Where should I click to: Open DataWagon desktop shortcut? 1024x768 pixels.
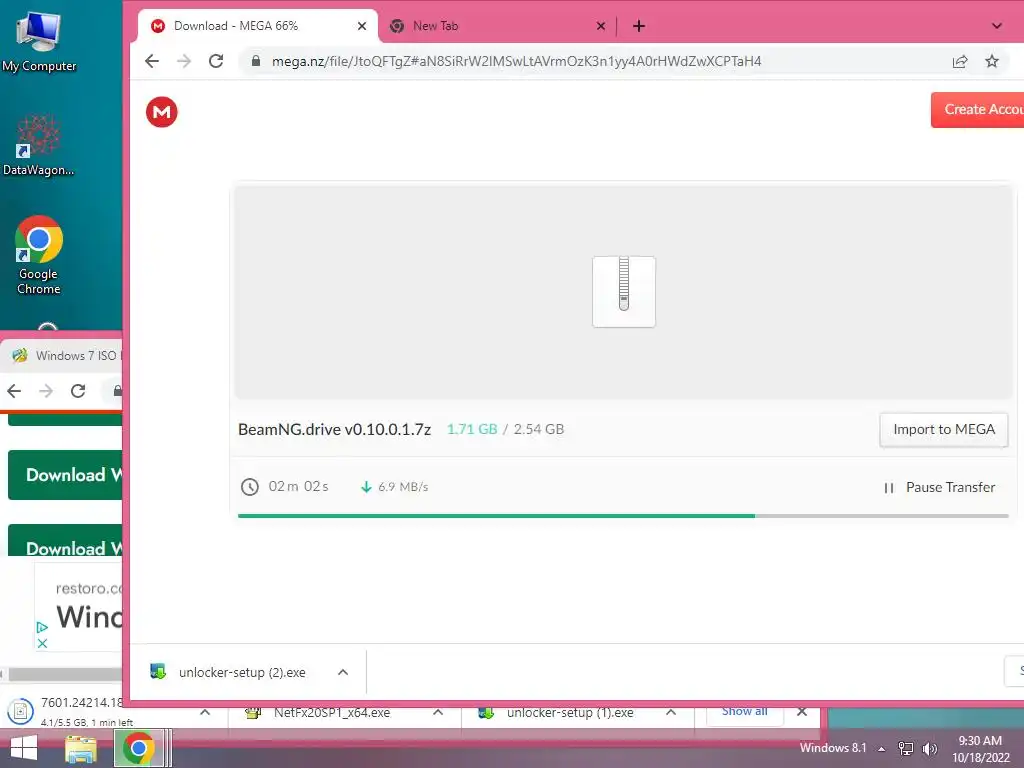coord(39,145)
